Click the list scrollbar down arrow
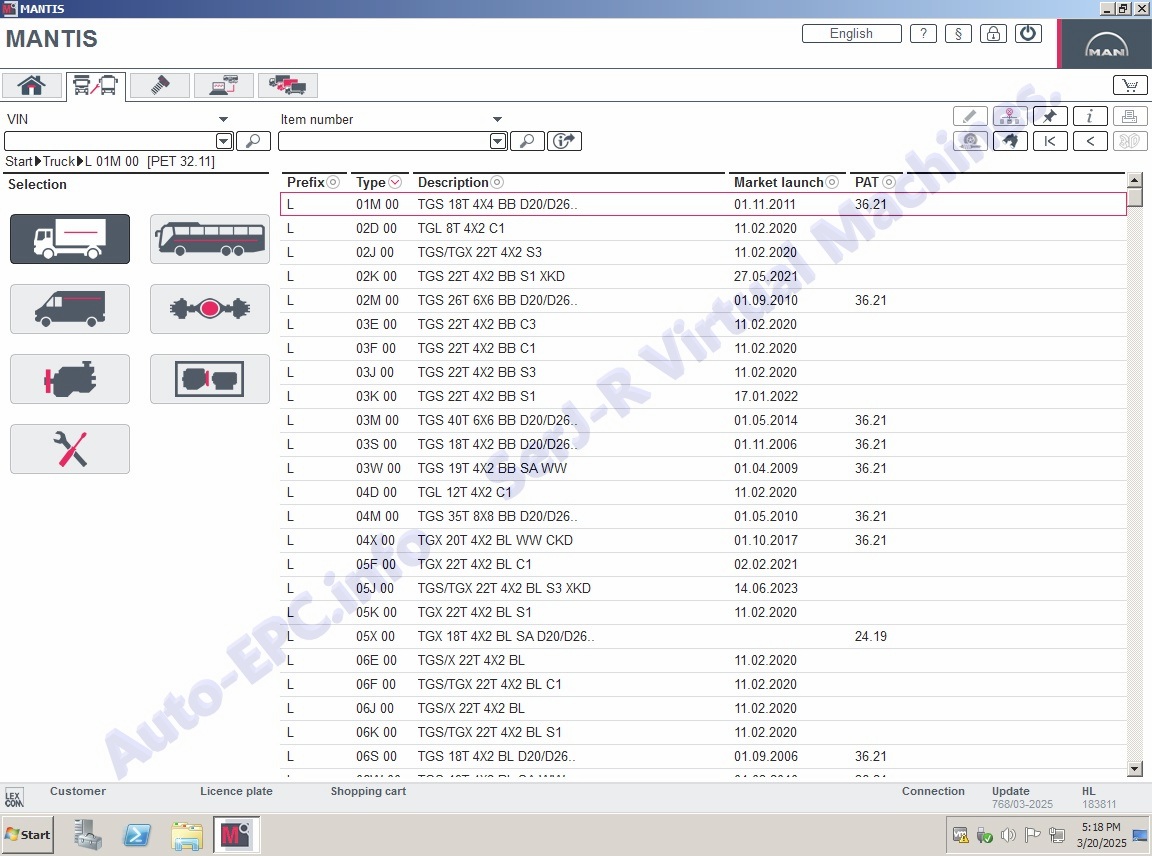The width and height of the screenshot is (1152, 856). pos(1134,769)
